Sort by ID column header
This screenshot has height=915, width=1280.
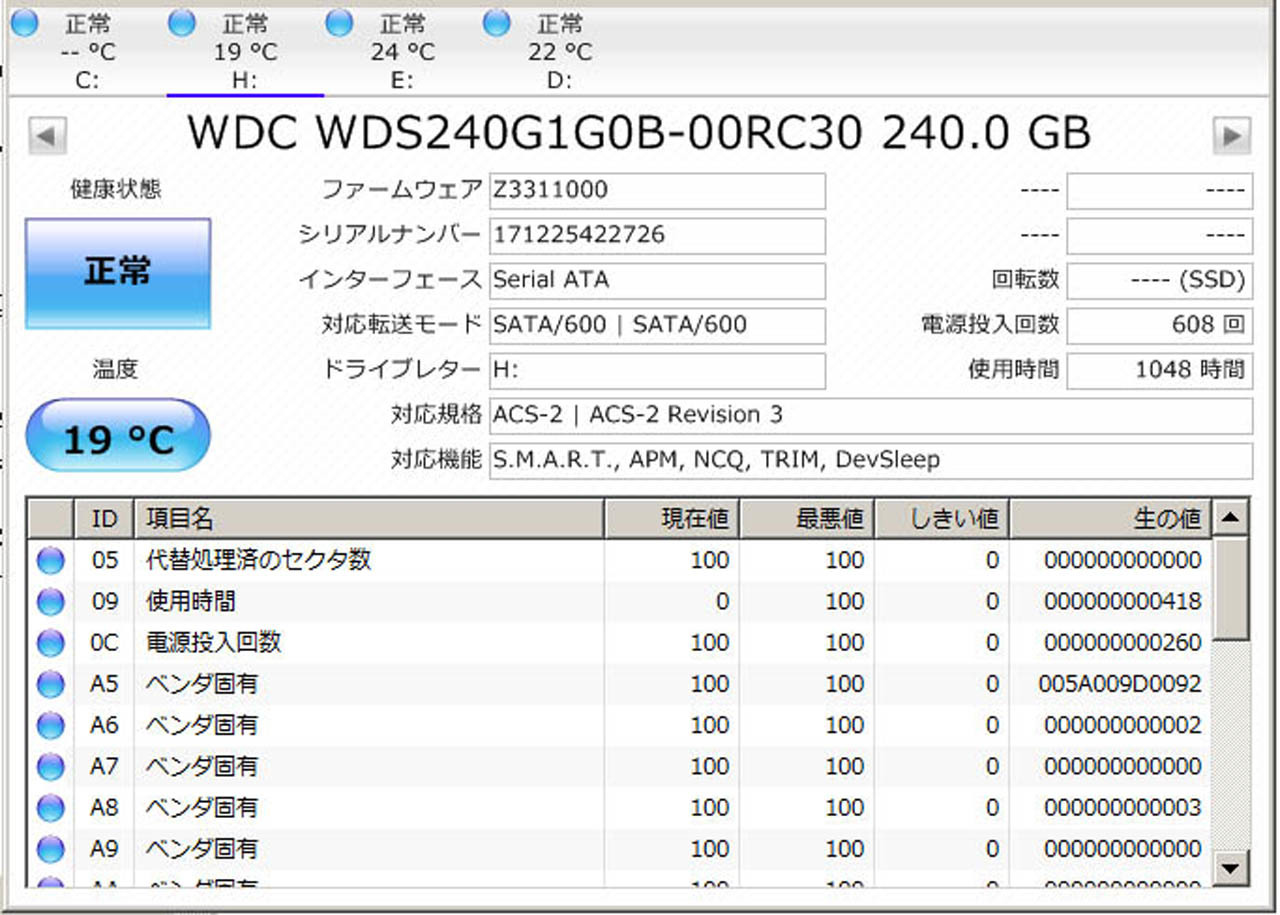point(104,518)
